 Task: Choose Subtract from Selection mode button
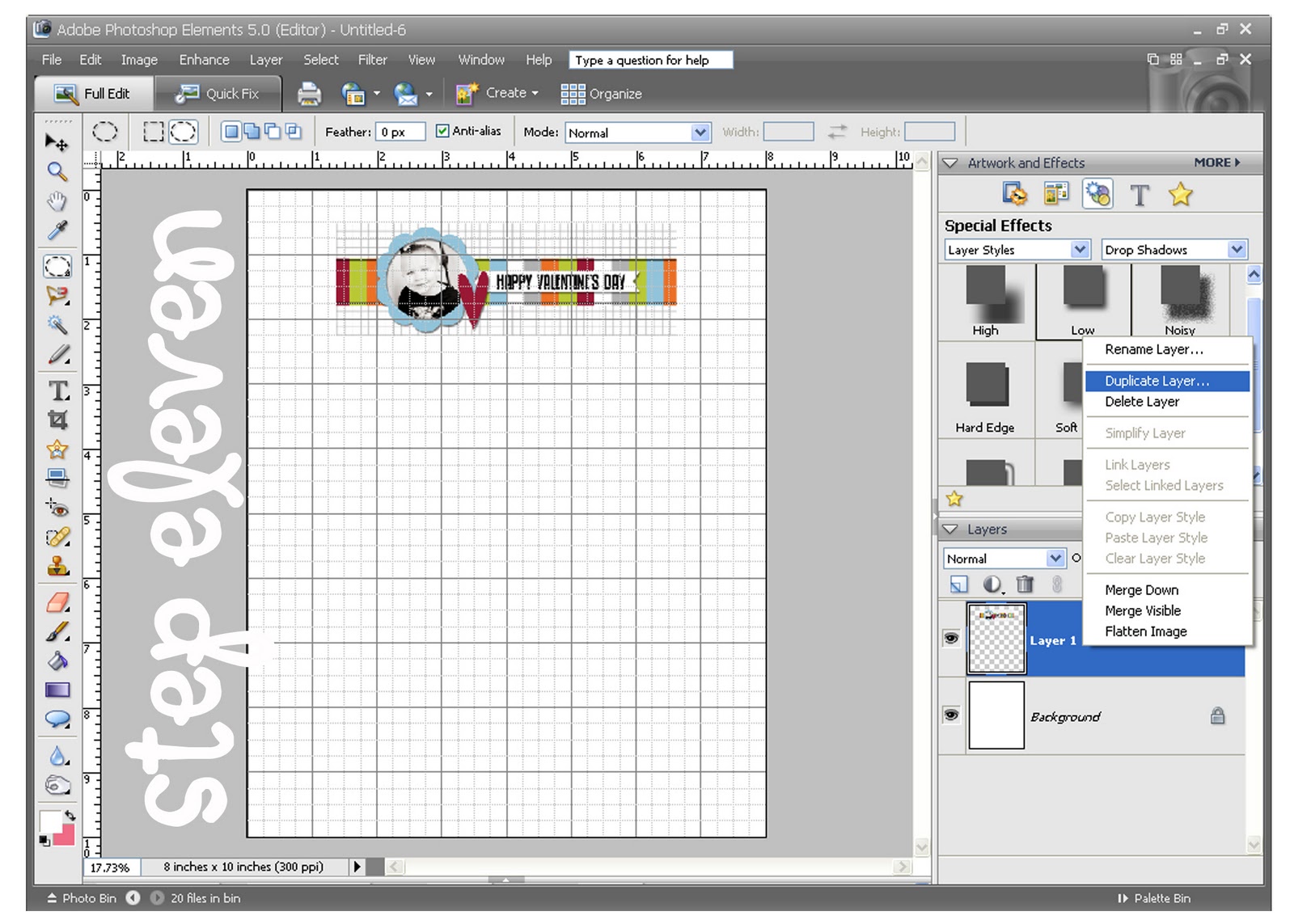(273, 132)
